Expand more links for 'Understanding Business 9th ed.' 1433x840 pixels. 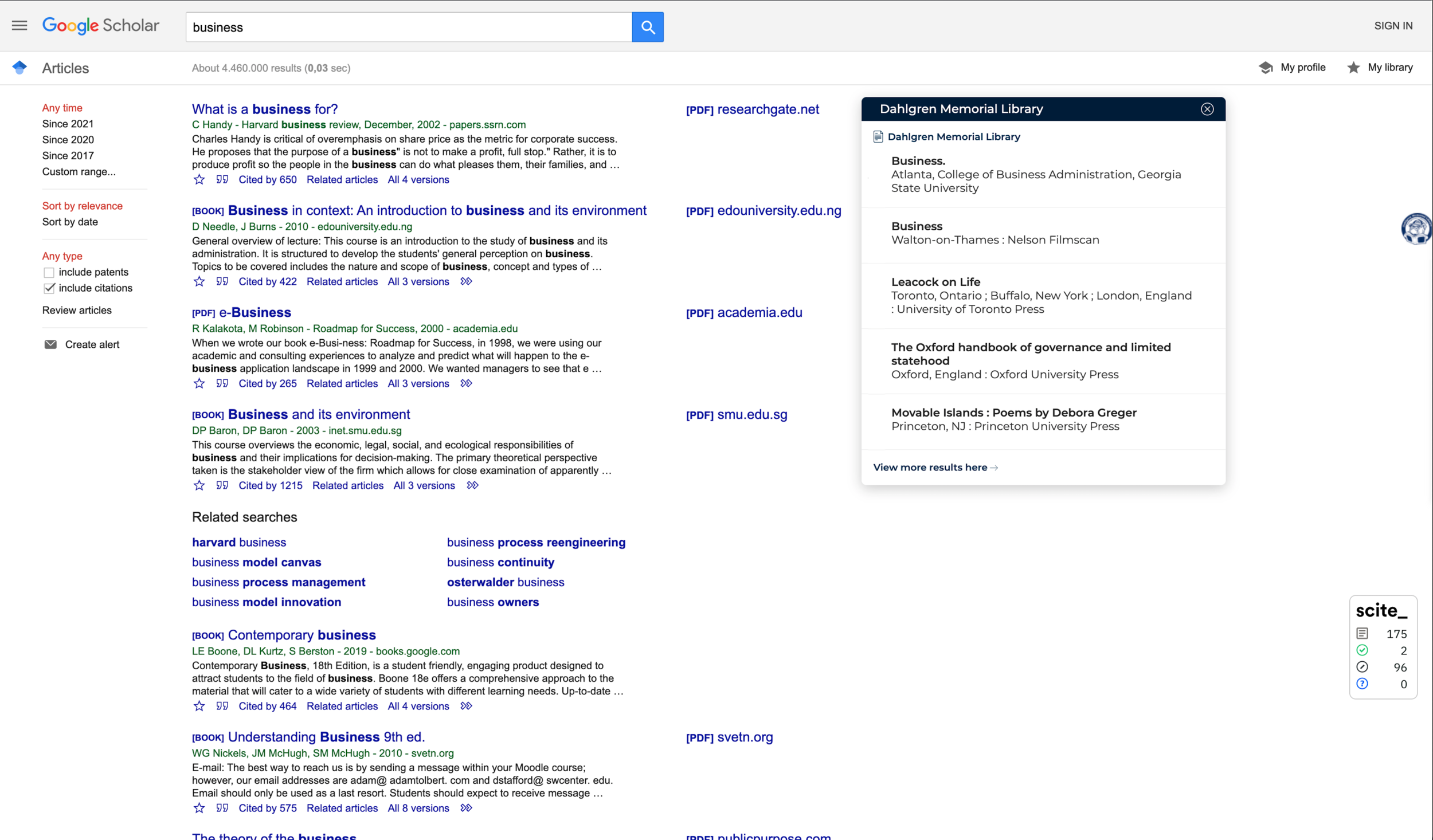[467, 808]
